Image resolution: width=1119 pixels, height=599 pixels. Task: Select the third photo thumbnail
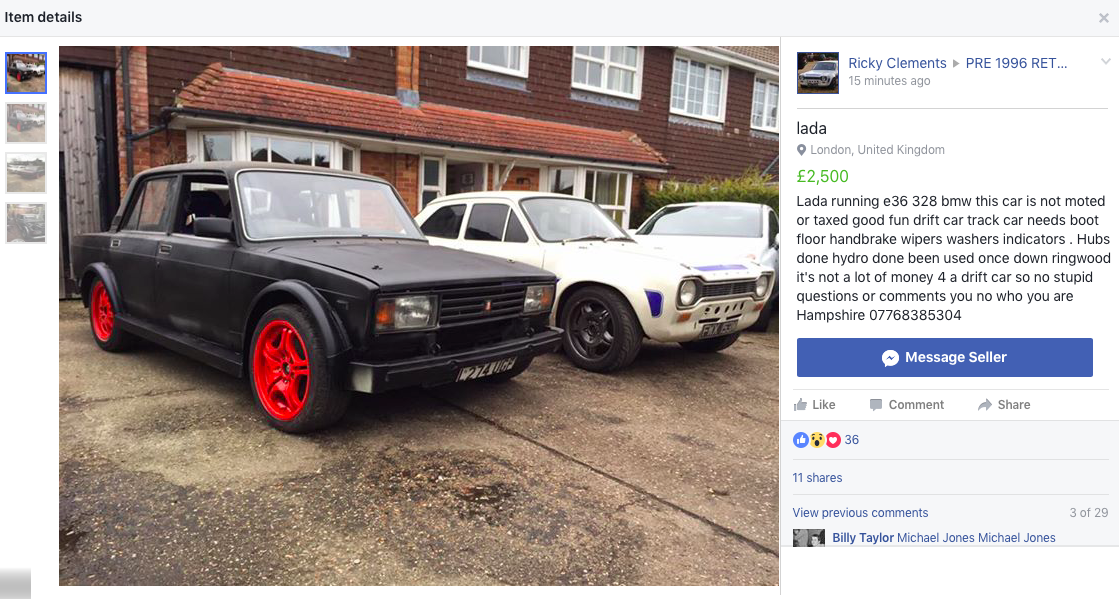[x=26, y=173]
